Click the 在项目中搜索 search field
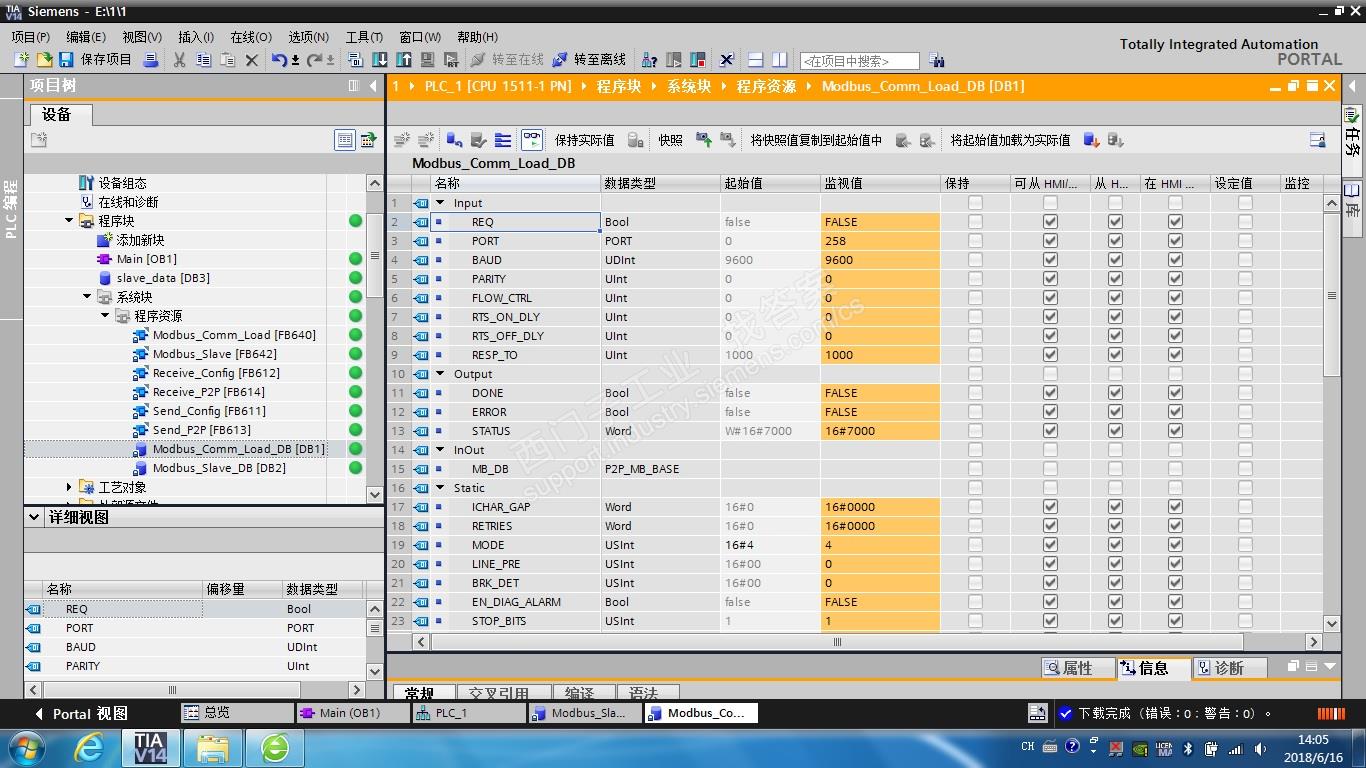Image resolution: width=1366 pixels, height=768 pixels. (859, 61)
